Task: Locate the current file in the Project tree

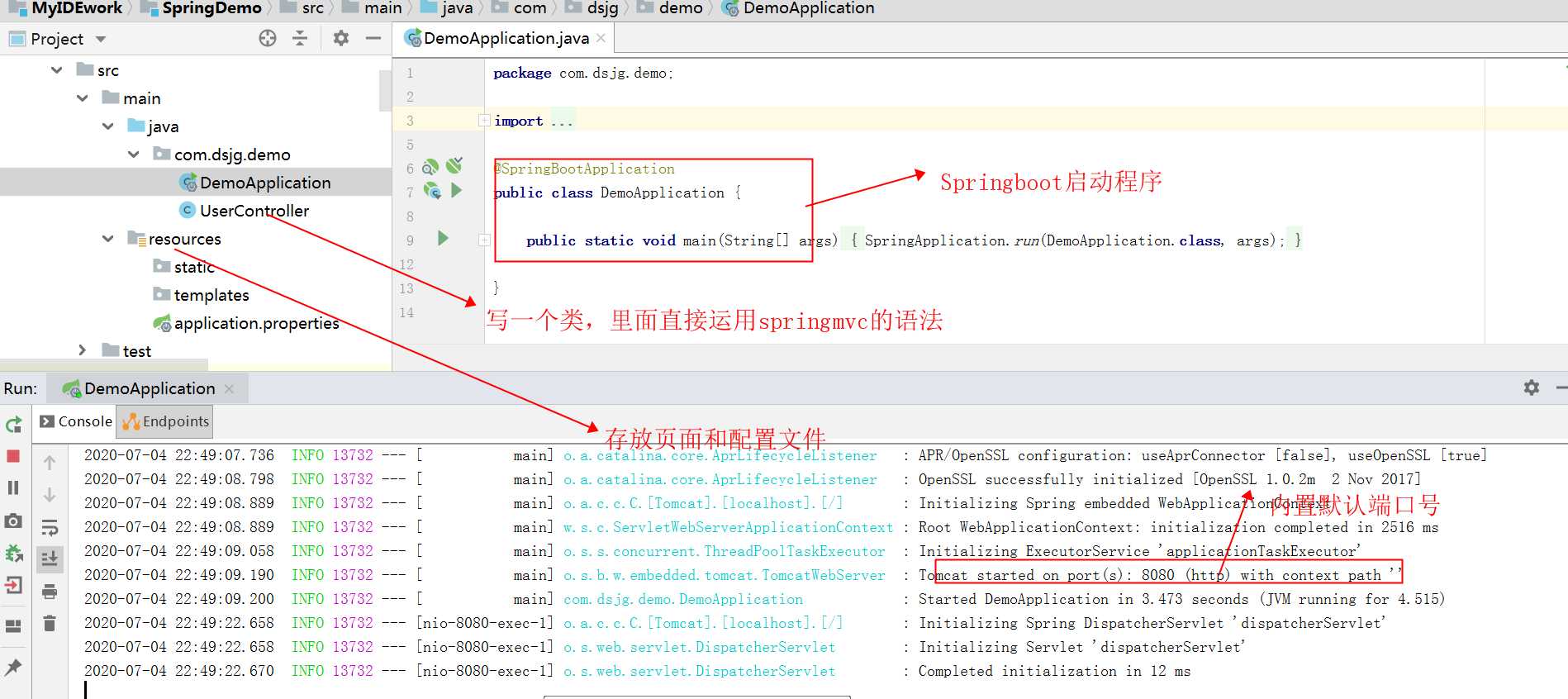Action: pyautogui.click(x=268, y=38)
